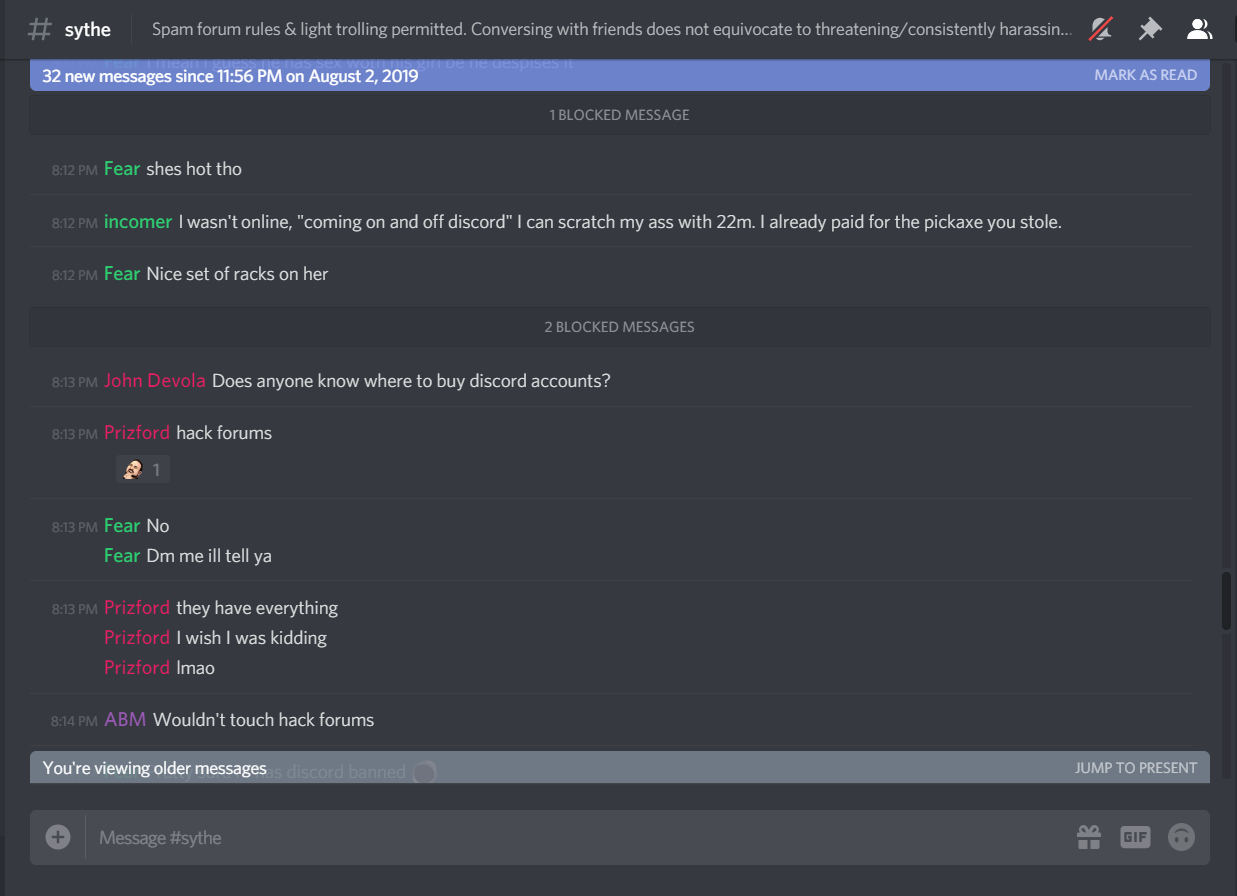
Task: Expand the 1 blocked message bar
Action: [x=620, y=115]
